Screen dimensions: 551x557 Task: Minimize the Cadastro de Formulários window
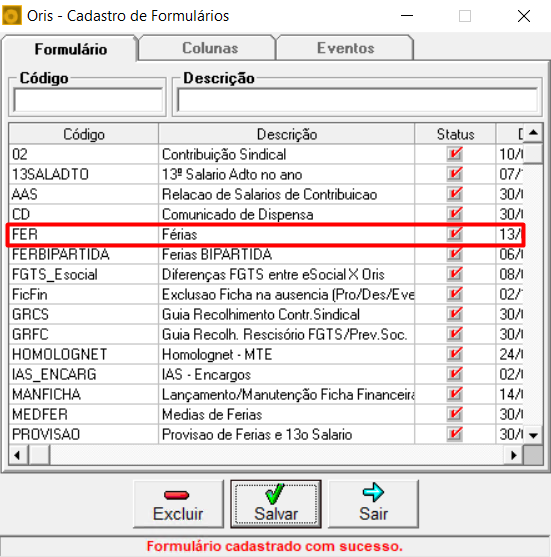tap(407, 16)
